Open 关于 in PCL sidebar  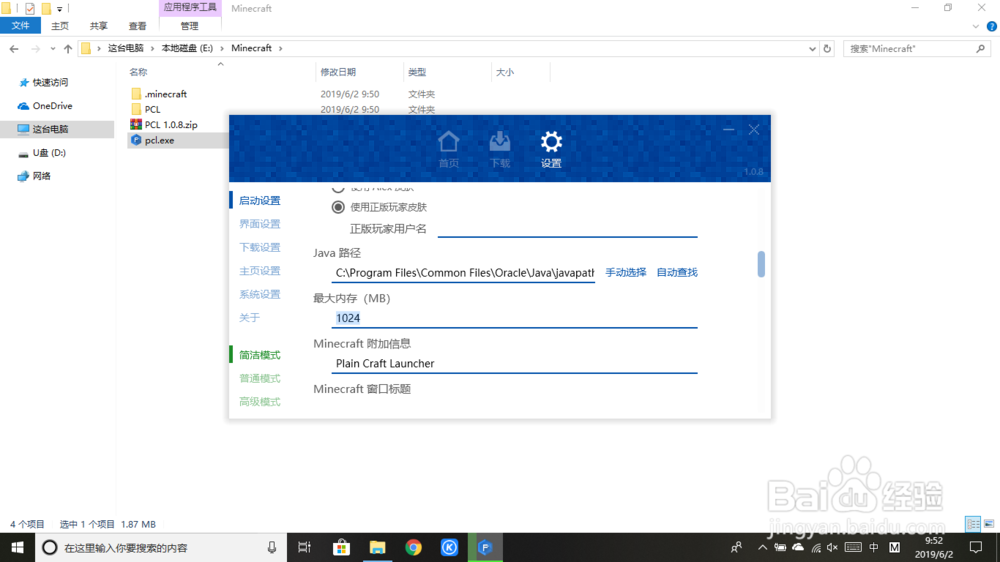click(x=249, y=318)
